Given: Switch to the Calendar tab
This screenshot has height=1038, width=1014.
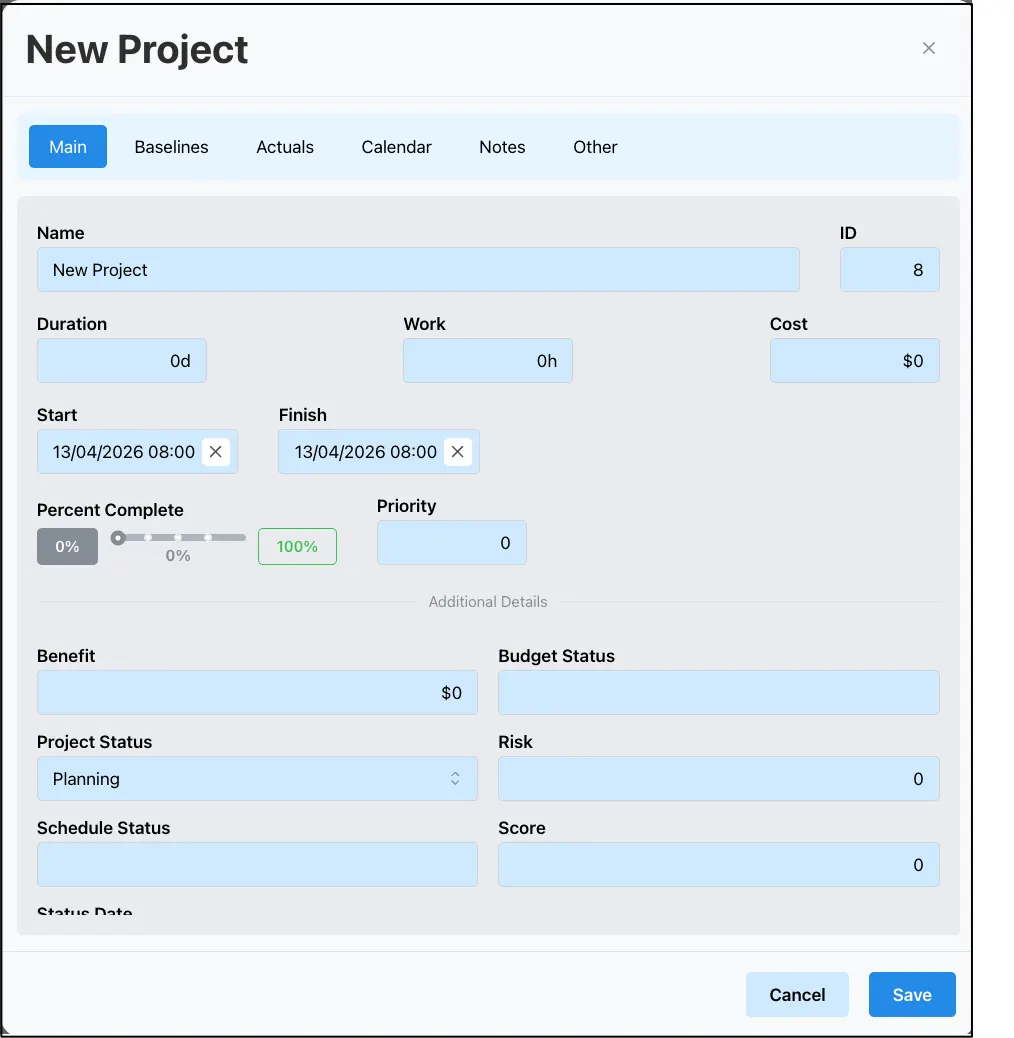Looking at the screenshot, I should pos(396,146).
